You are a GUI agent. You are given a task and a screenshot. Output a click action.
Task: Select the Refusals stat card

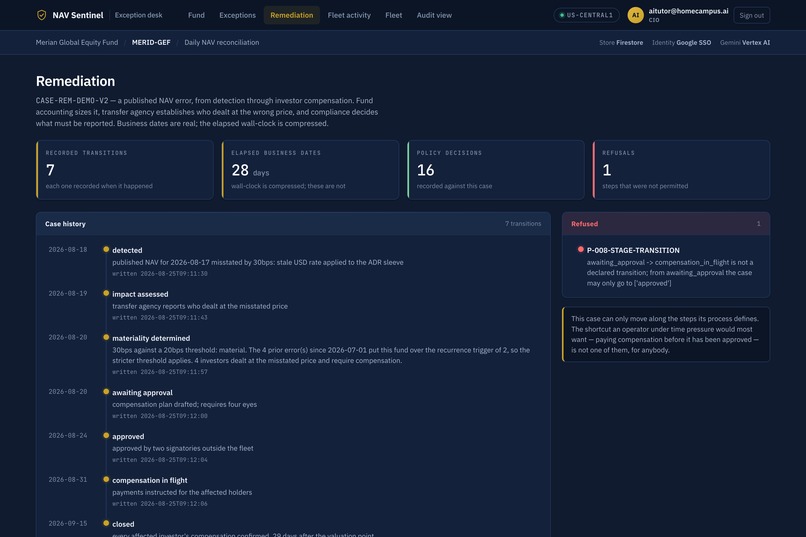click(x=682, y=170)
